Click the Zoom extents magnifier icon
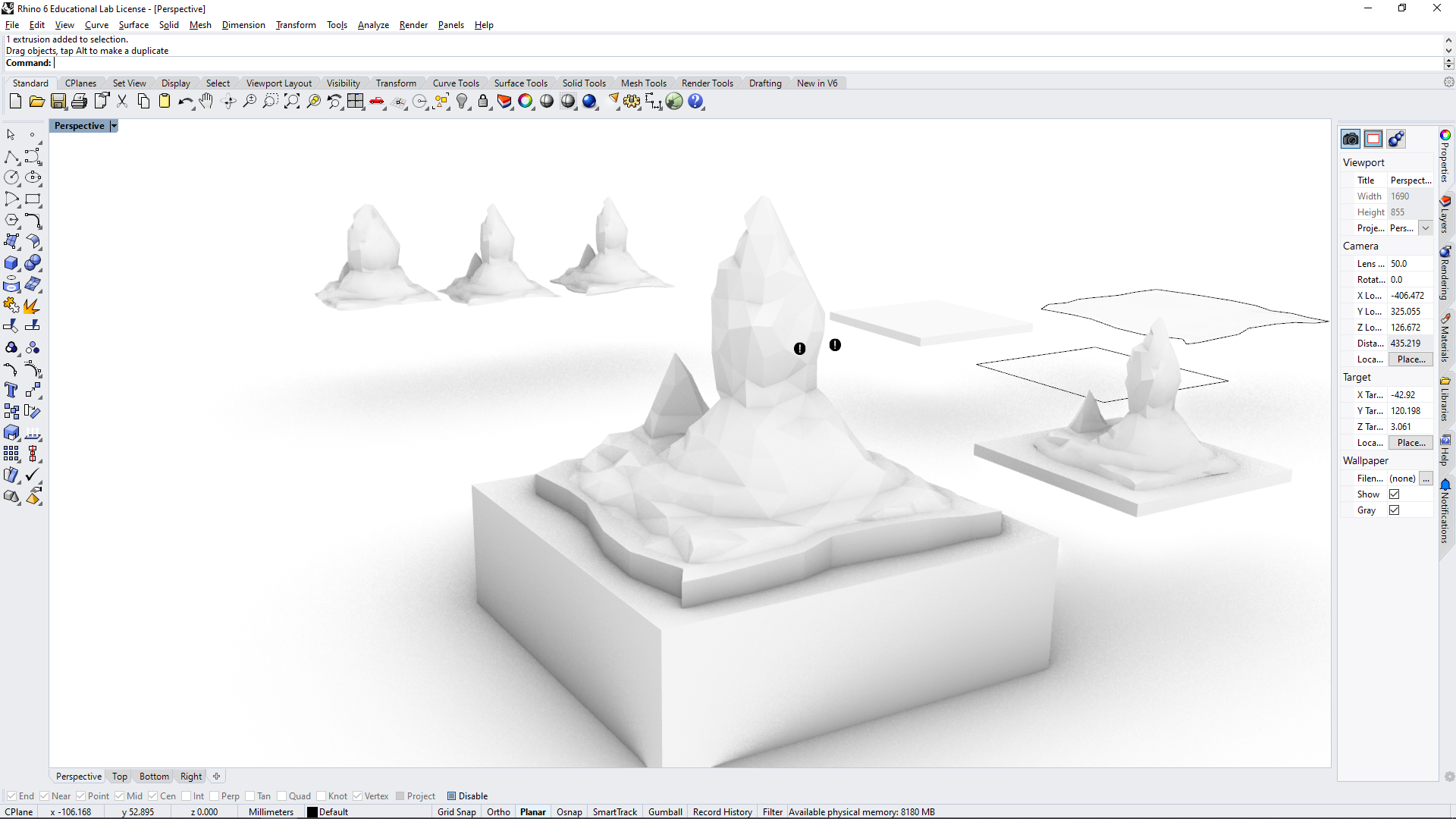 [293, 102]
